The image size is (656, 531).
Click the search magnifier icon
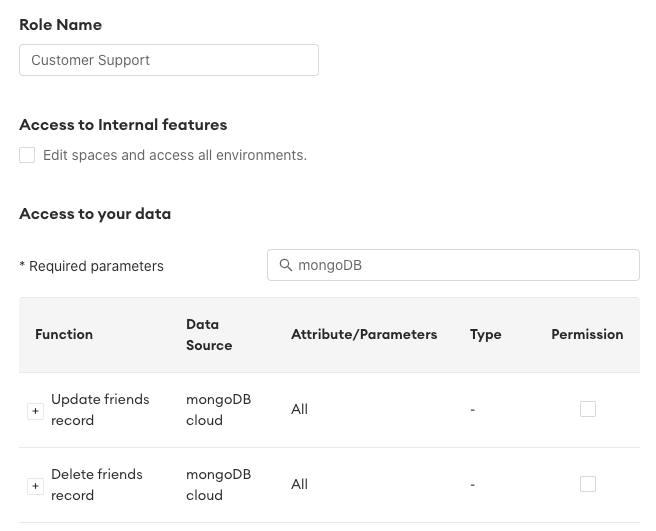285,265
